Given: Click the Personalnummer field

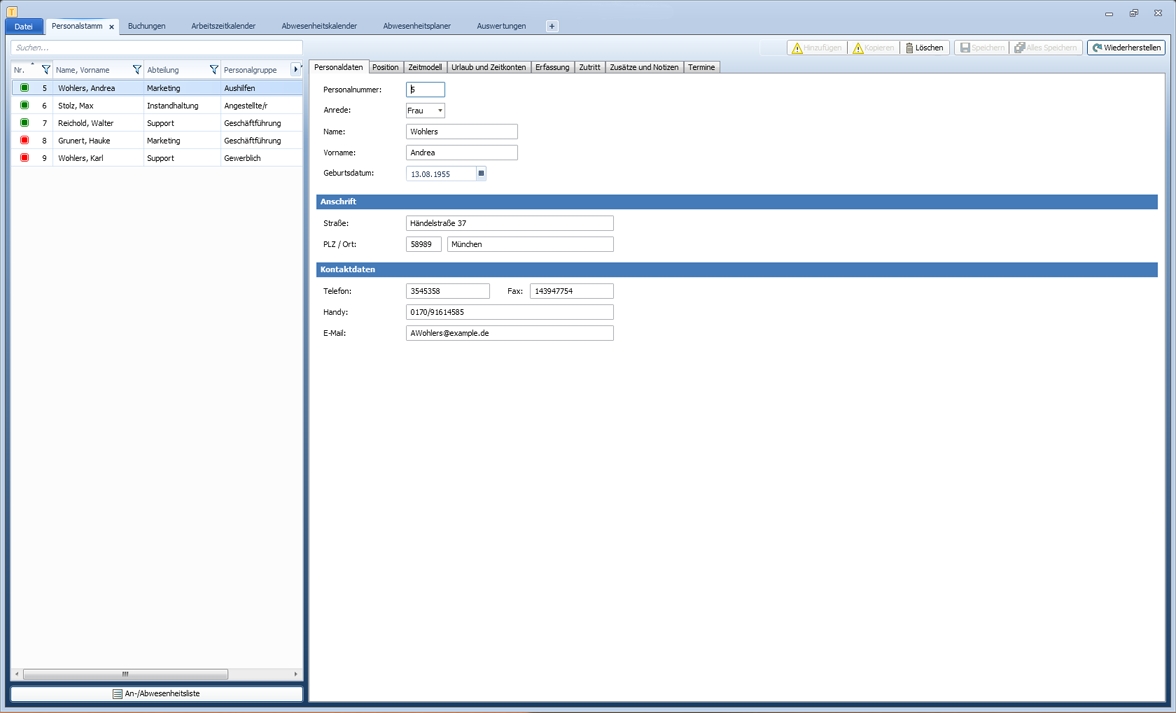Looking at the screenshot, I should pyautogui.click(x=425, y=89).
